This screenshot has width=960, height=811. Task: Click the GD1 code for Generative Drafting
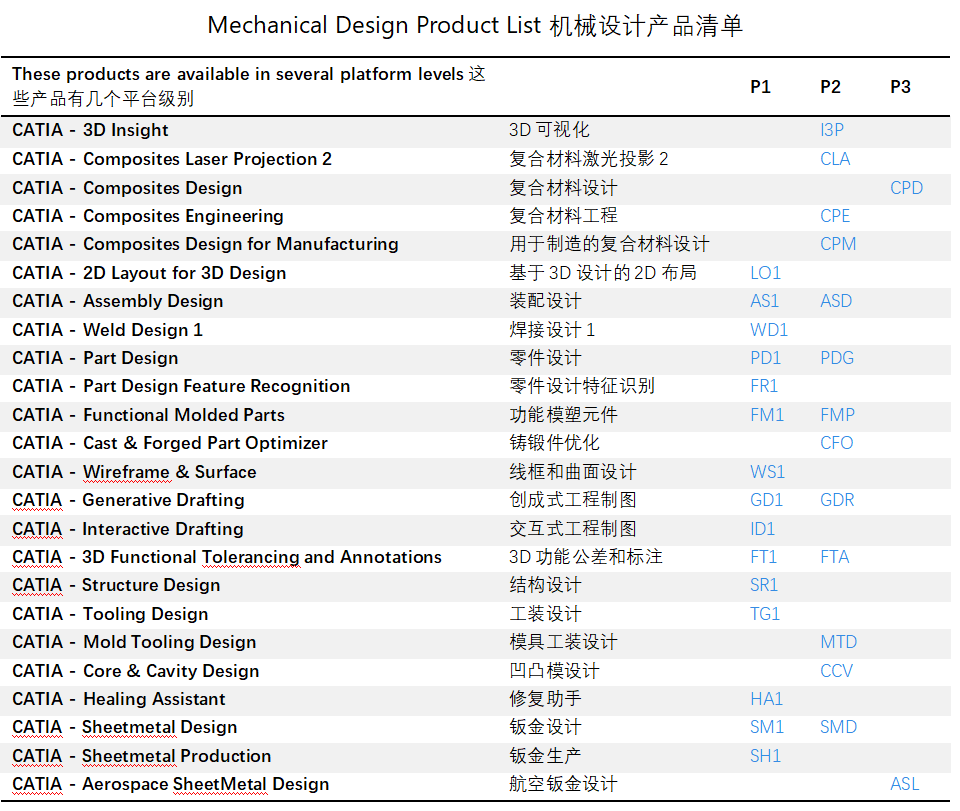[x=767, y=500]
